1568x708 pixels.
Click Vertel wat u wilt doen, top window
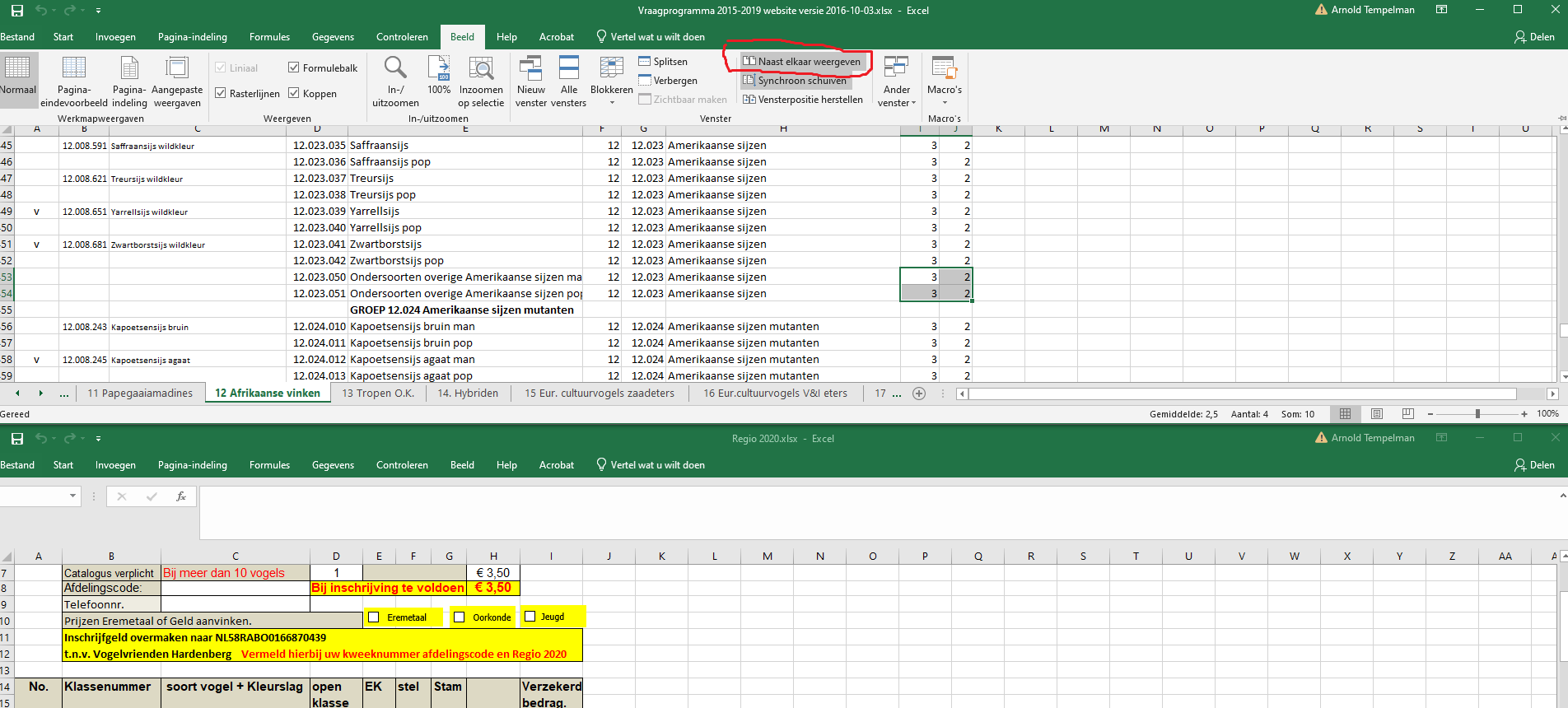pyautogui.click(x=651, y=37)
